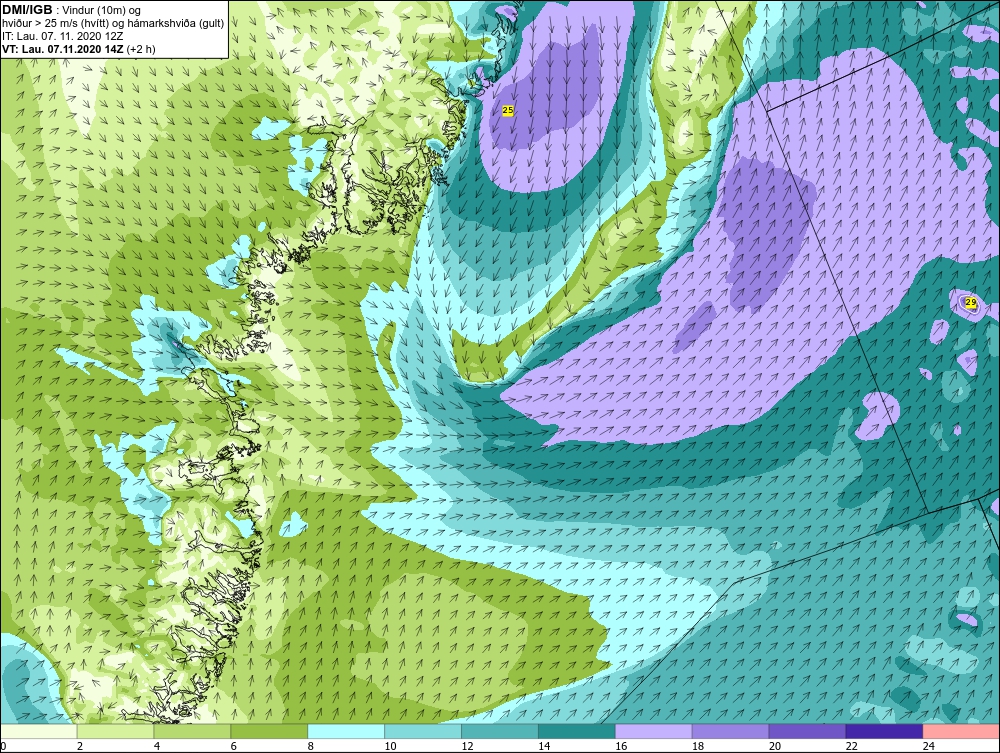Select the pink swatch above 24 m/s
This screenshot has width=1000, height=753.
click(x=961, y=731)
